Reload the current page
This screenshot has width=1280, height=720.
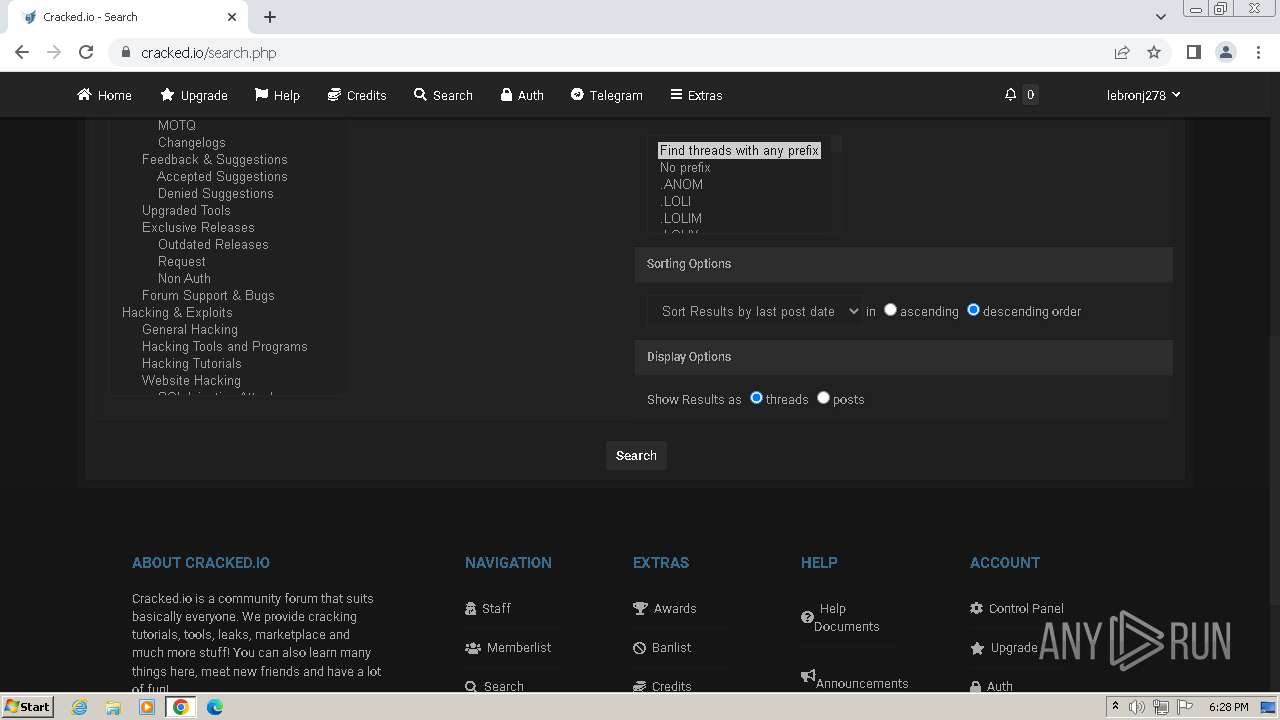pyautogui.click(x=86, y=52)
